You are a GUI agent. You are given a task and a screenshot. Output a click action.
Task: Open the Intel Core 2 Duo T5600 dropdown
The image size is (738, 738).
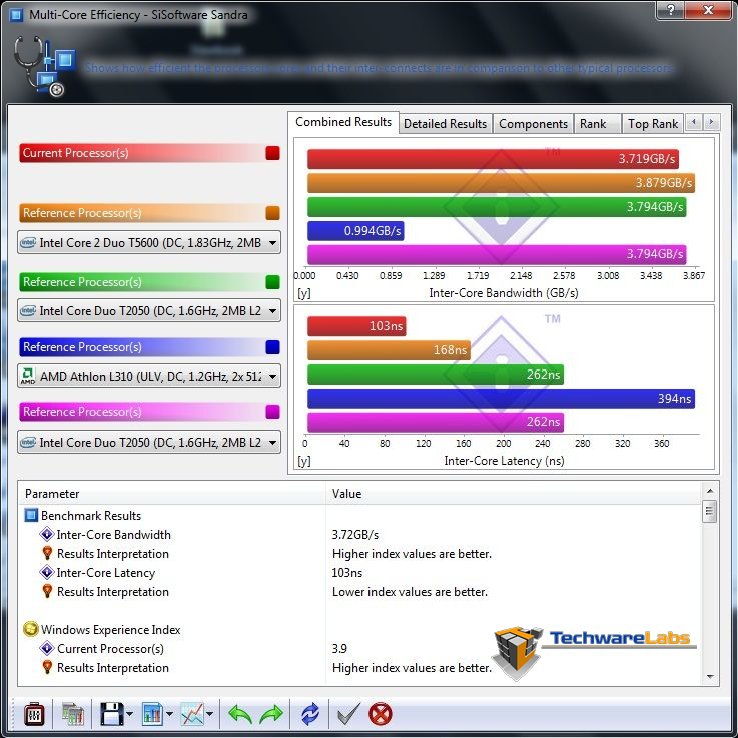pos(149,243)
